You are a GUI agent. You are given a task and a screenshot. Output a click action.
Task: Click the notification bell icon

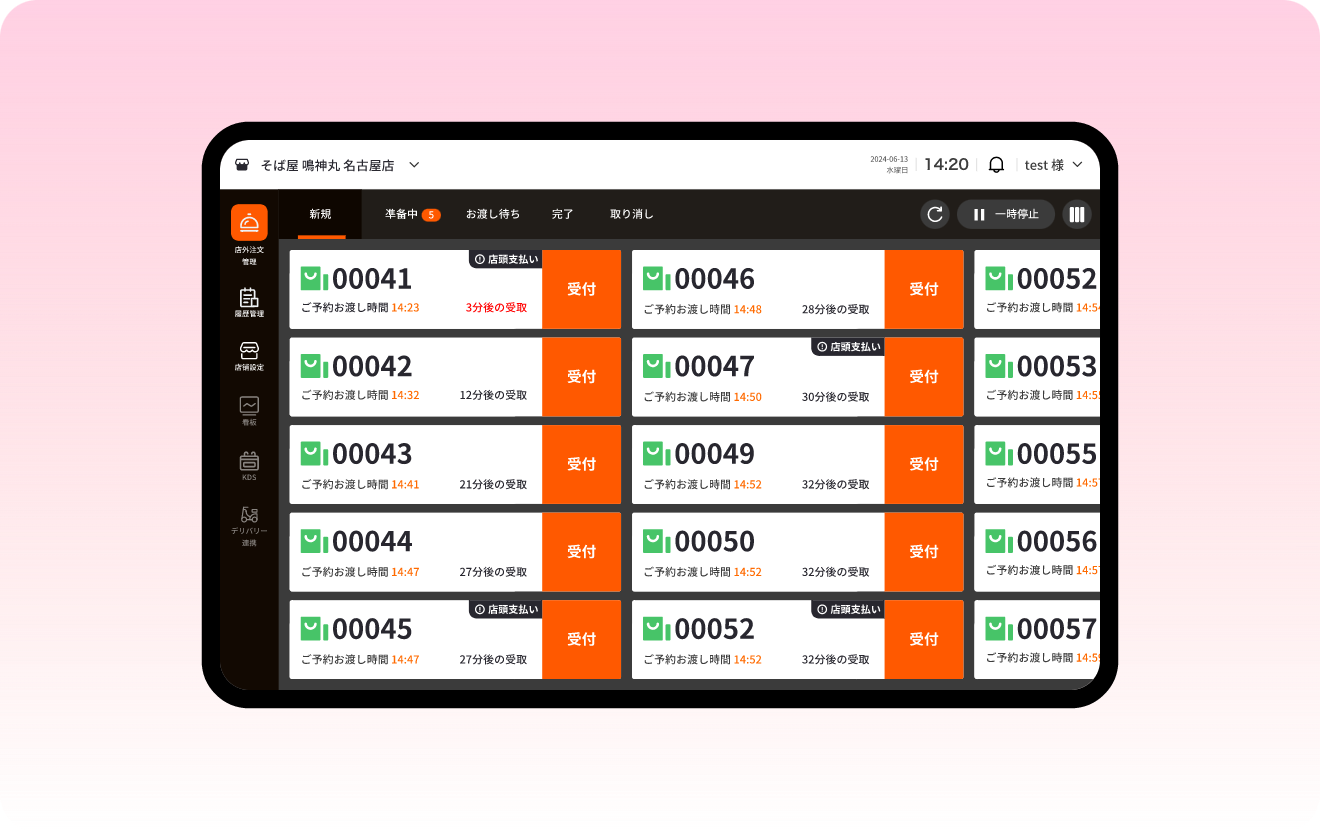pyautogui.click(x=996, y=165)
